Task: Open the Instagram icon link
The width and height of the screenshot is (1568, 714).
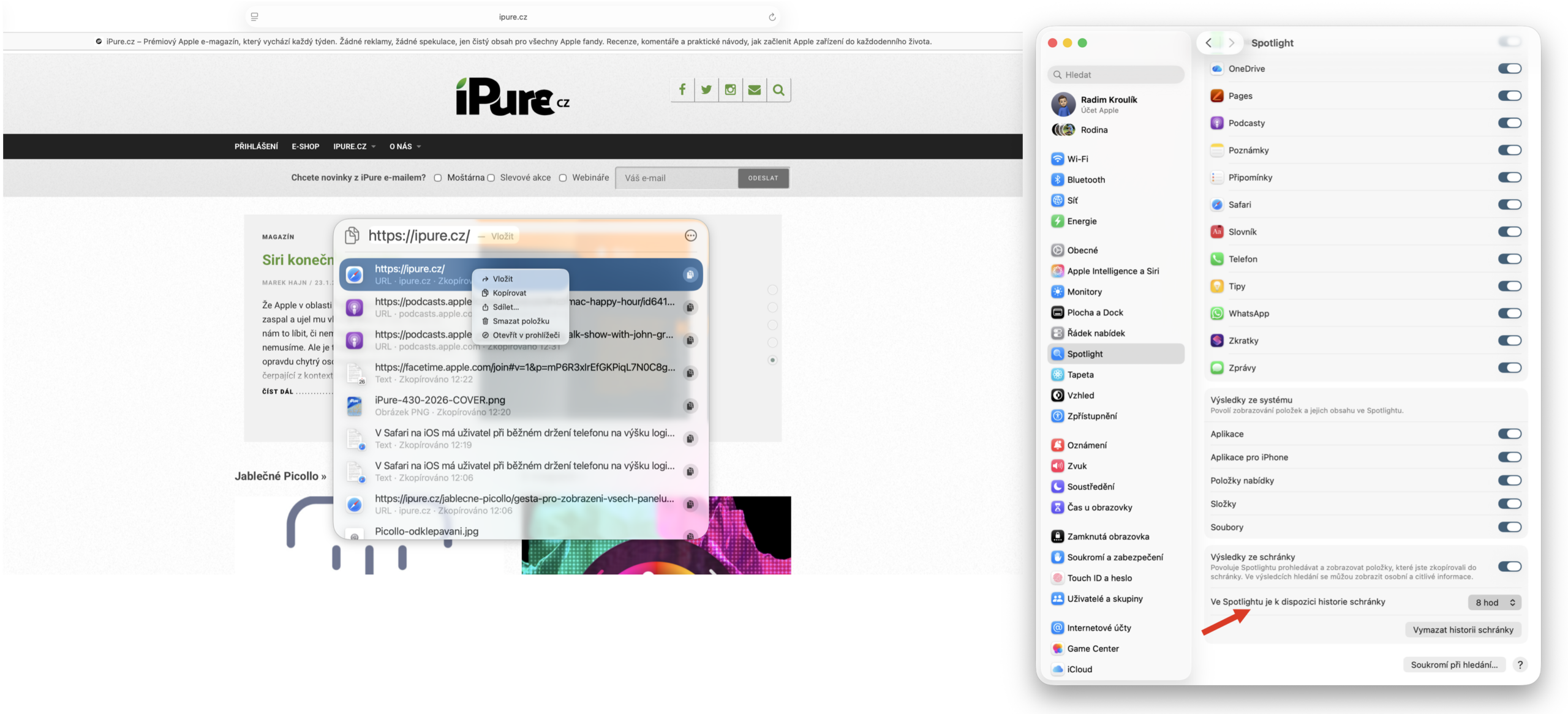Action: coord(730,90)
